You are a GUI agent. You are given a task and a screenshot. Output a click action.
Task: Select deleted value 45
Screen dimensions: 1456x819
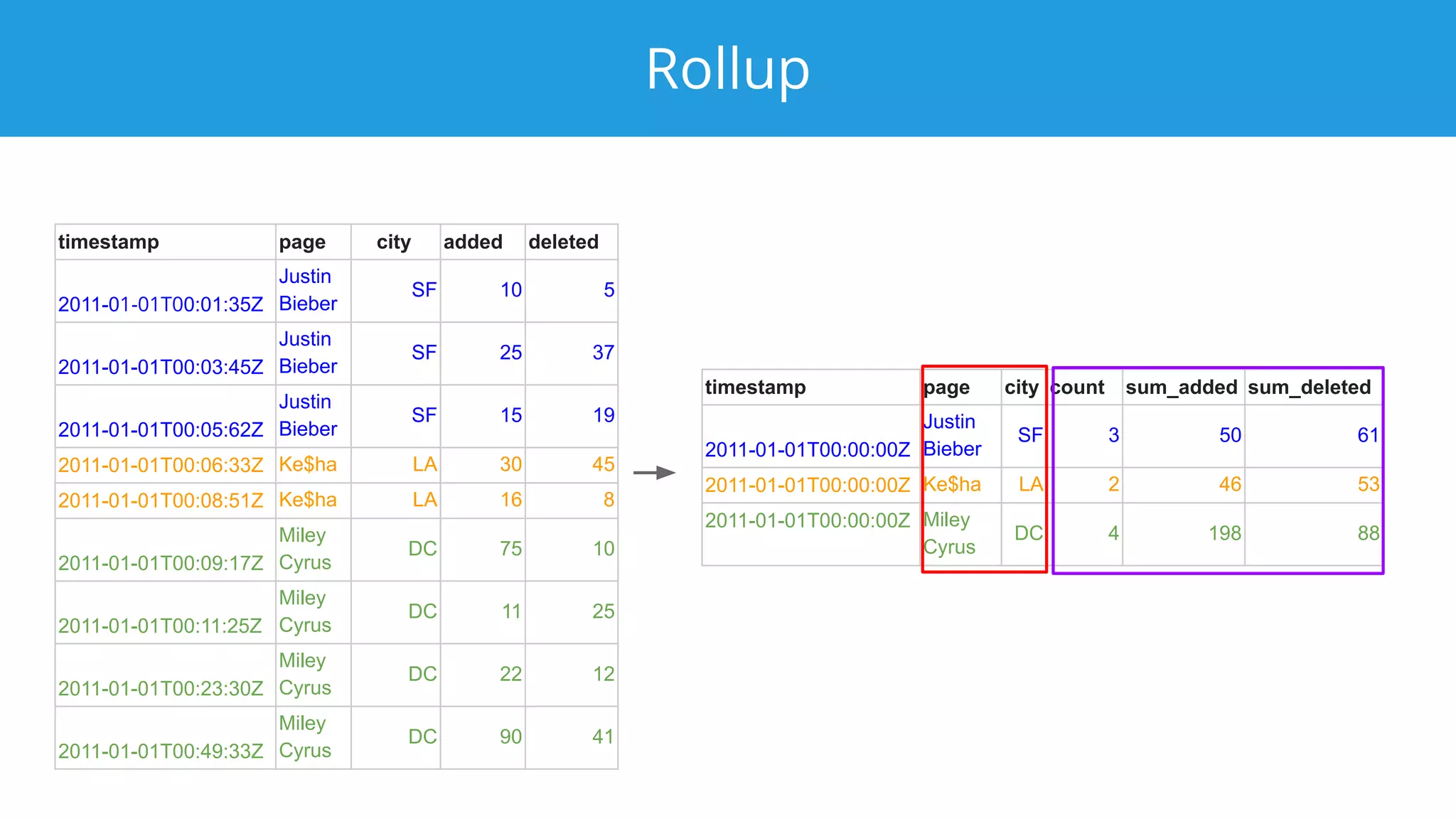tap(604, 464)
